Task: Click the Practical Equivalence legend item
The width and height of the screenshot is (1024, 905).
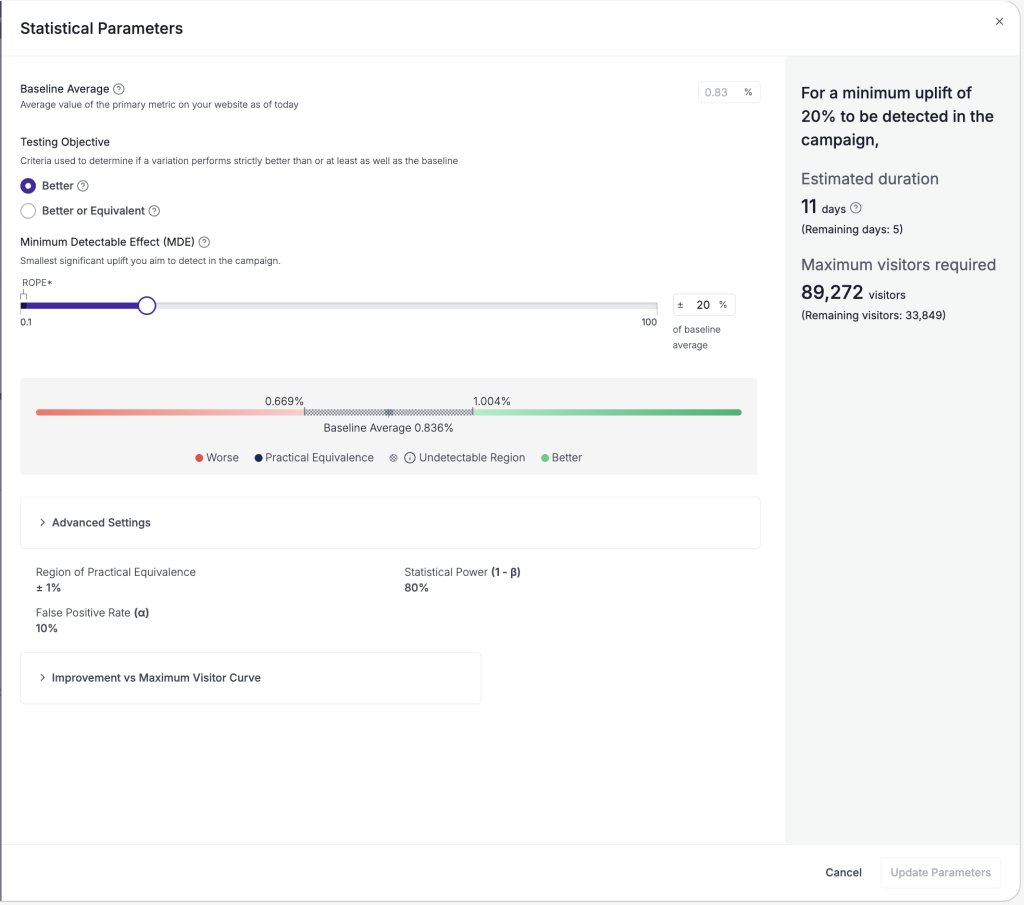Action: (x=314, y=458)
